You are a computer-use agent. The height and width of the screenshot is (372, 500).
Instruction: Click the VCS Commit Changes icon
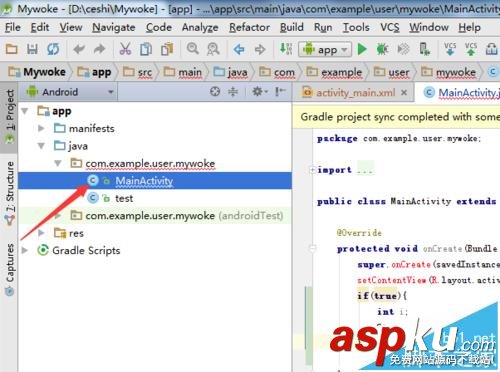tap(471, 49)
